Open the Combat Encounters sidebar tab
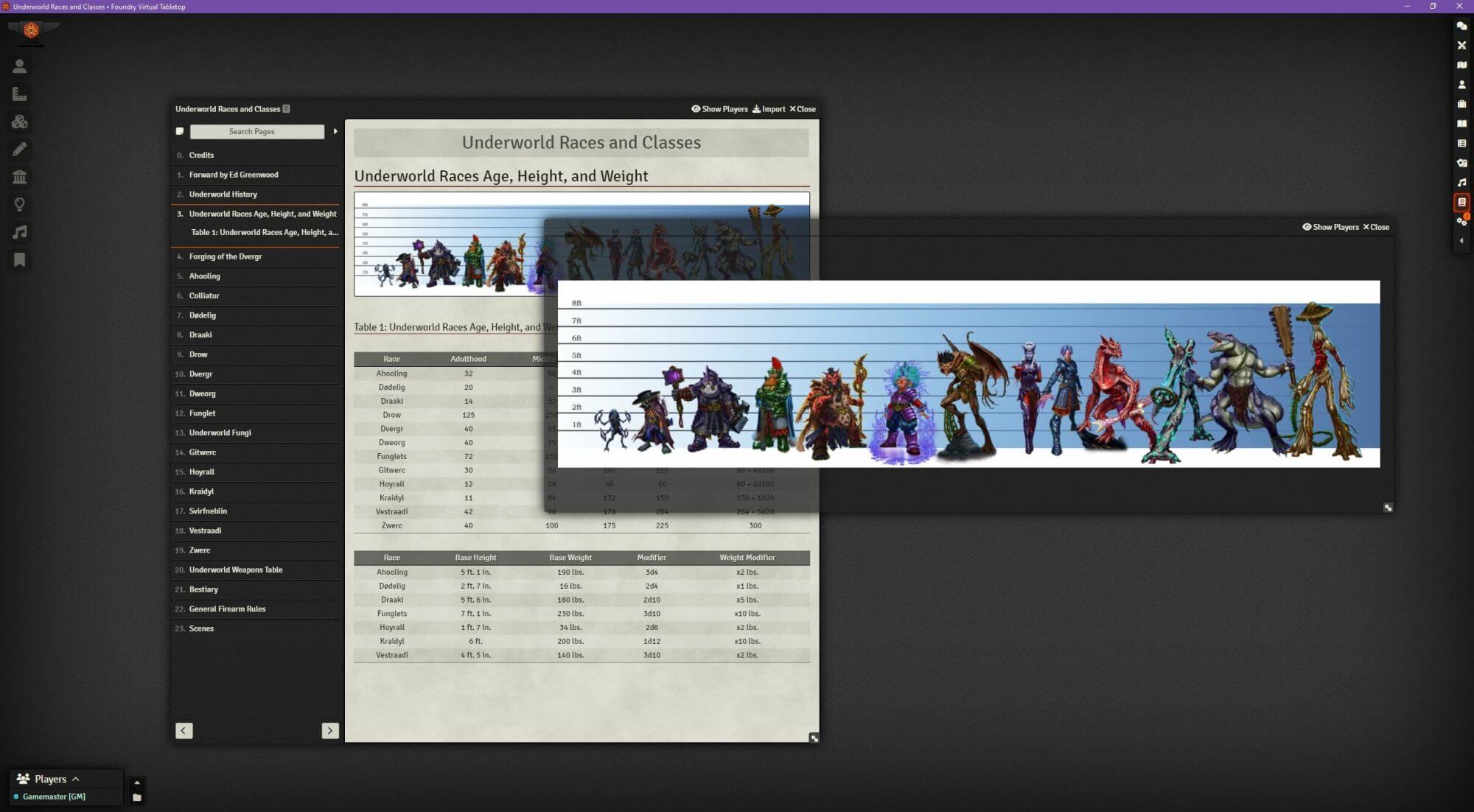 [1461, 46]
